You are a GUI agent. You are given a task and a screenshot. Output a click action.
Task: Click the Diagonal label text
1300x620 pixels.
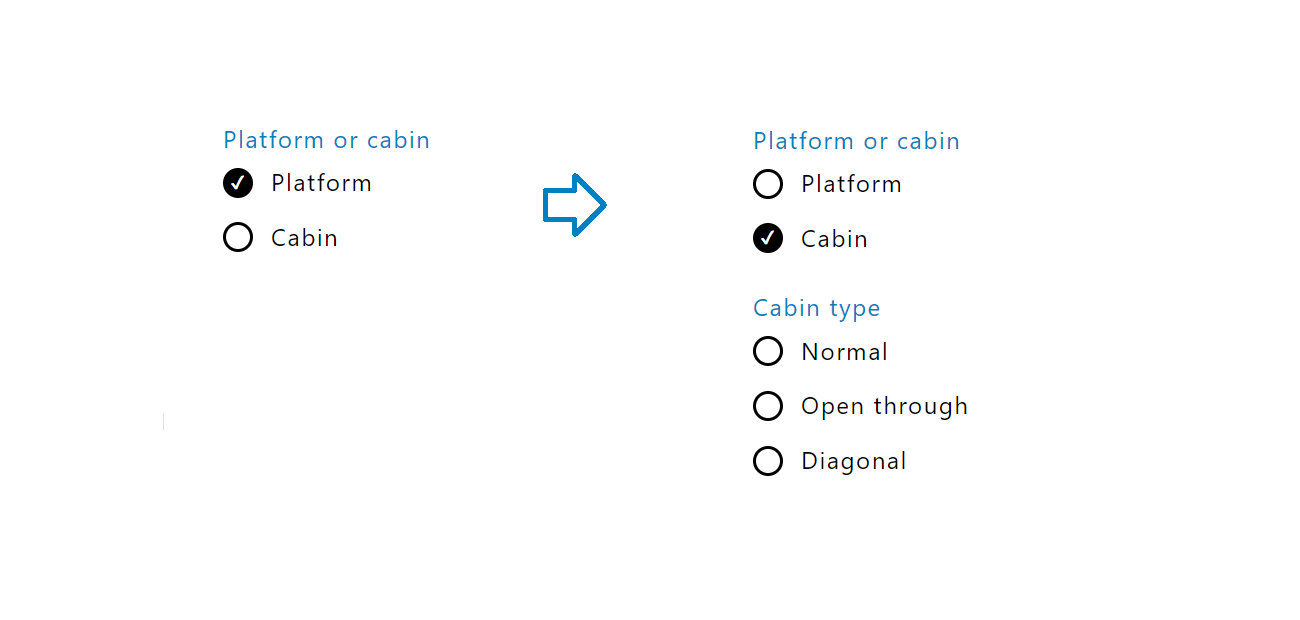pyautogui.click(x=853, y=461)
